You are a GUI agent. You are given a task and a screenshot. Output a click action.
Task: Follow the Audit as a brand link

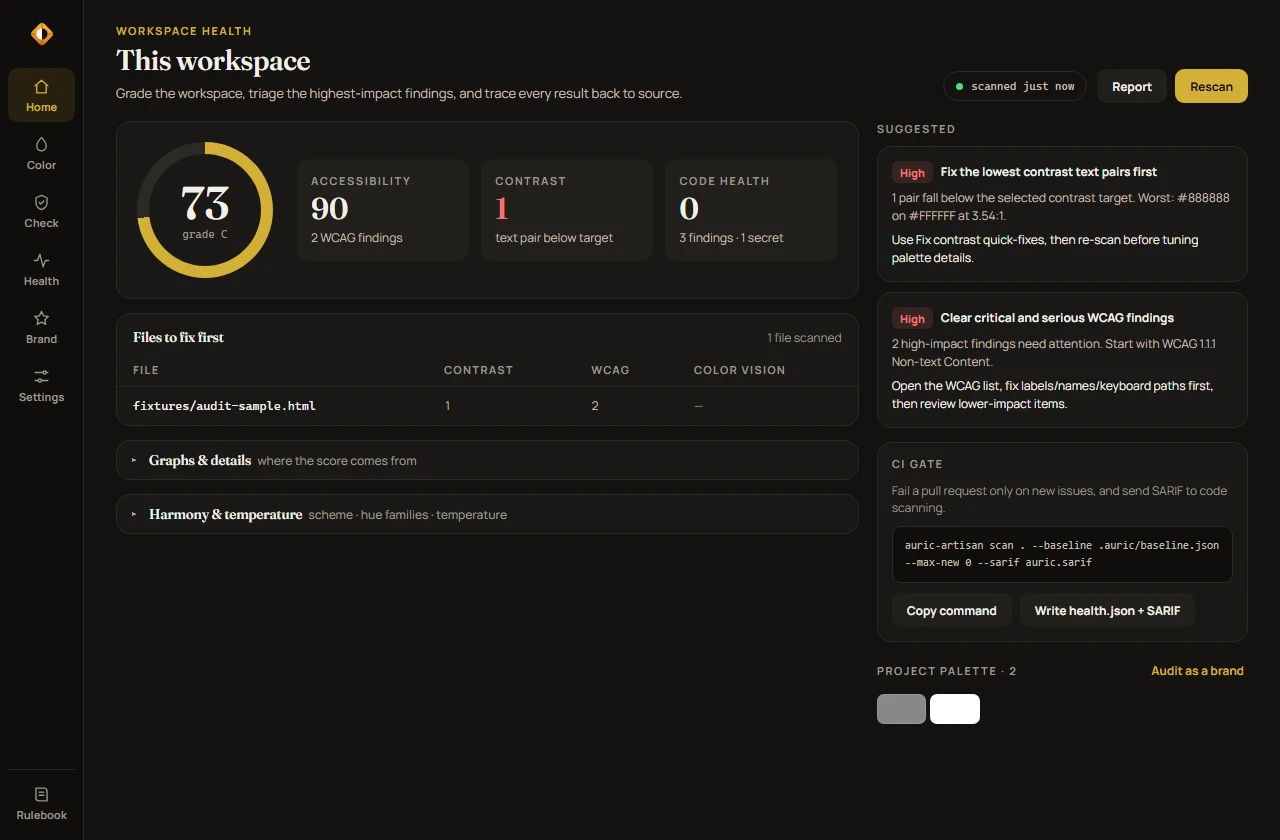coord(1197,671)
